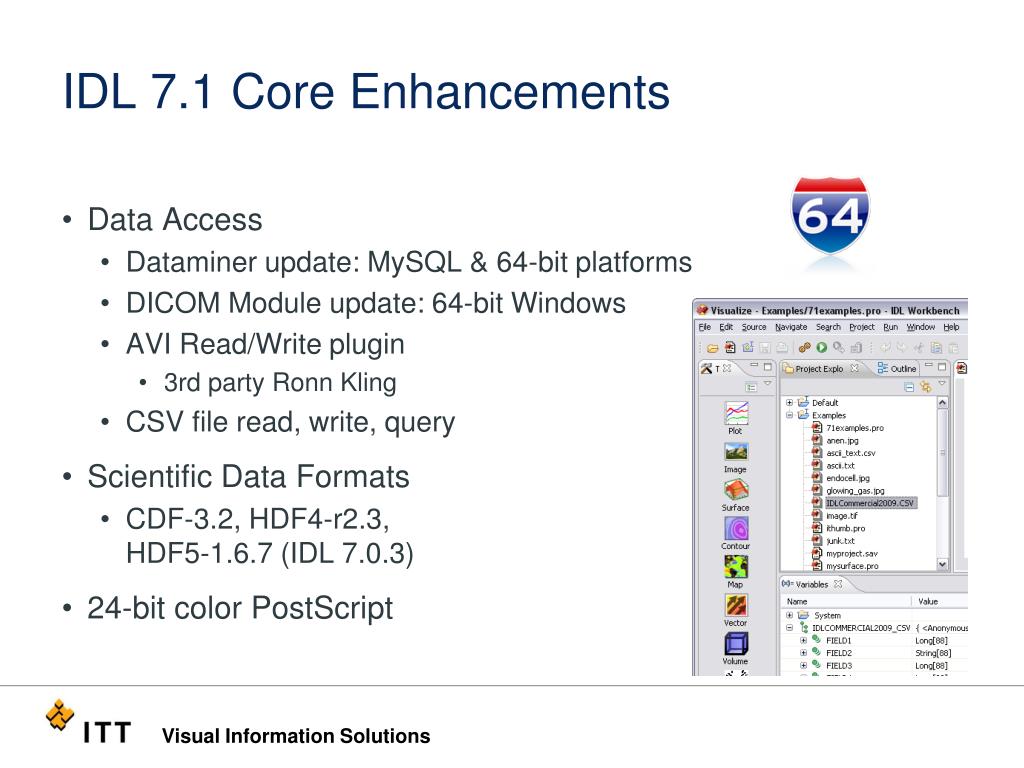1024x768 pixels.
Task: Click the ITT diamond logo
Action: 59,714
